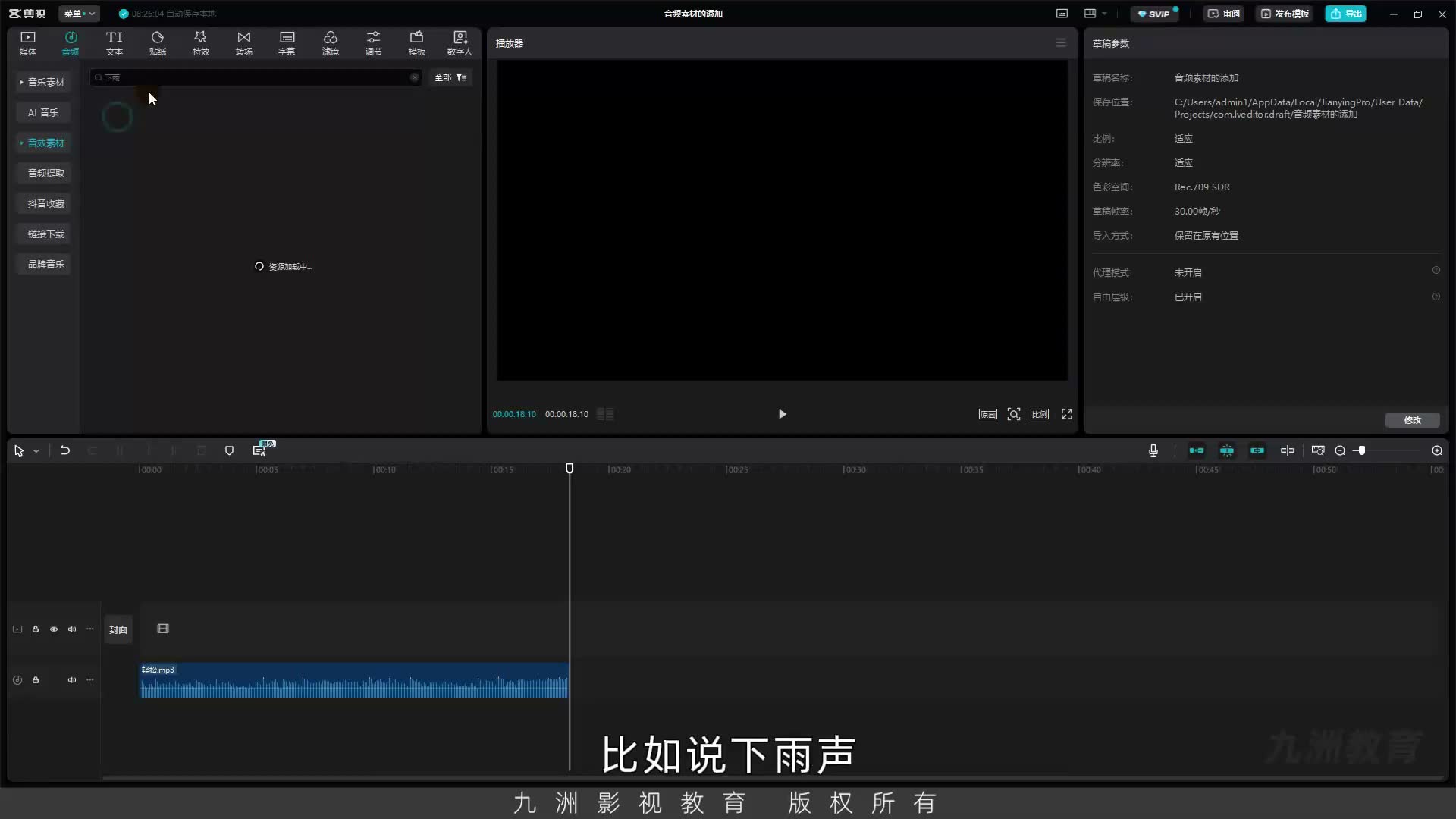Lock the main video track
Screen dimensions: 1456x819
[x=36, y=629]
